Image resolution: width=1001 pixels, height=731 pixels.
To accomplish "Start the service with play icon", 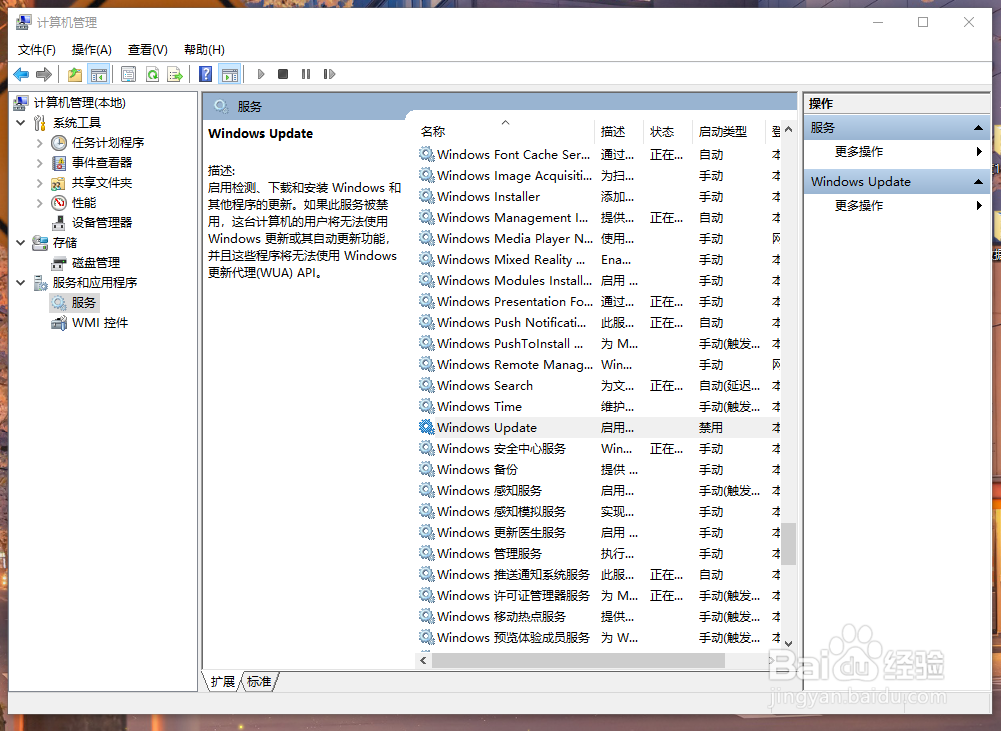I will (260, 74).
